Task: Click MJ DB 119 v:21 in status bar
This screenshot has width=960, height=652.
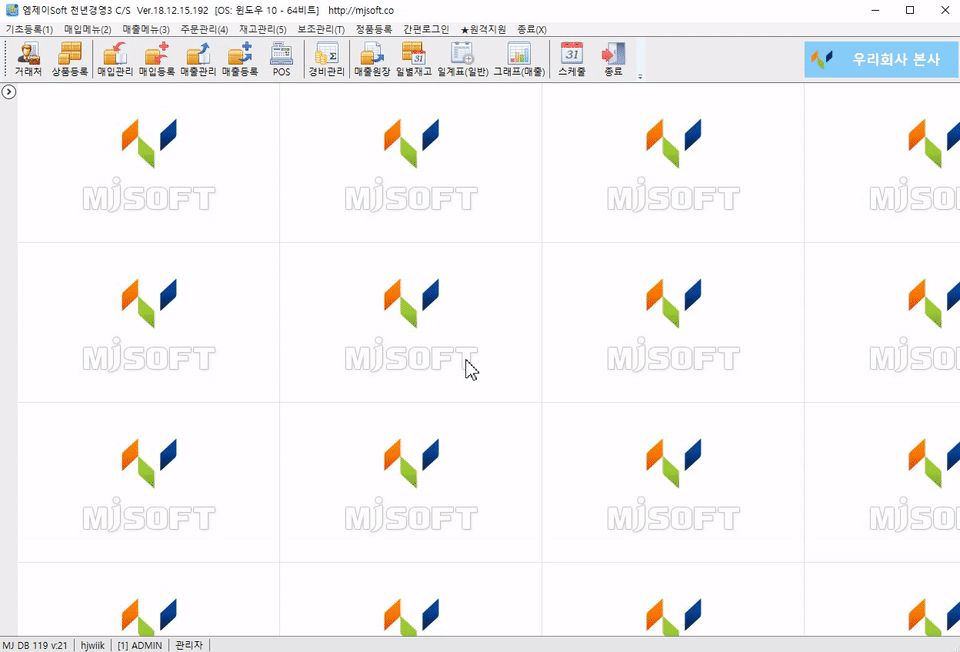Action: pyautogui.click(x=35, y=645)
